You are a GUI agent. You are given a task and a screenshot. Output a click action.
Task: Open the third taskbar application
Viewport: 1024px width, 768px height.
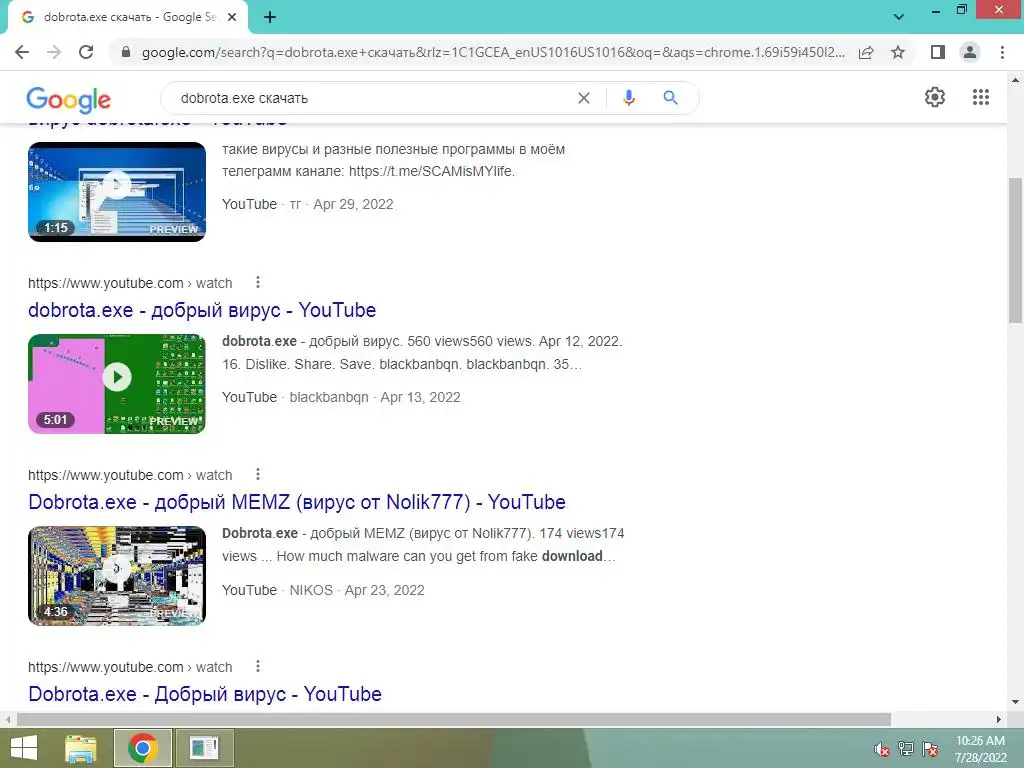[204, 748]
